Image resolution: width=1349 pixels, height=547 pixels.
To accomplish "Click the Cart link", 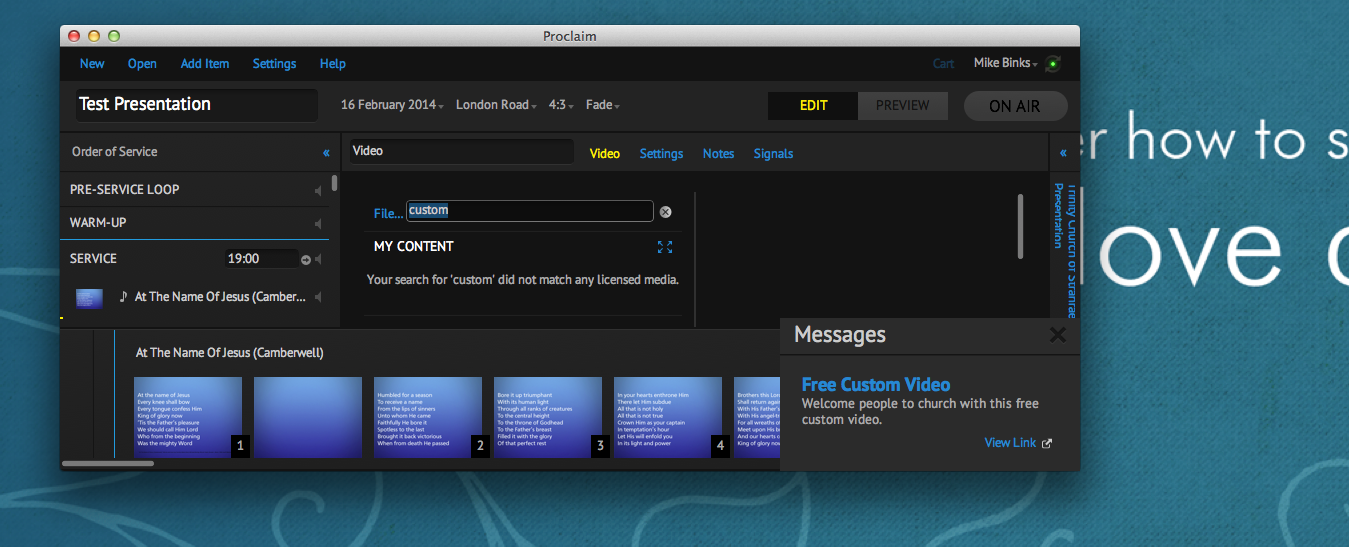I will click(943, 64).
